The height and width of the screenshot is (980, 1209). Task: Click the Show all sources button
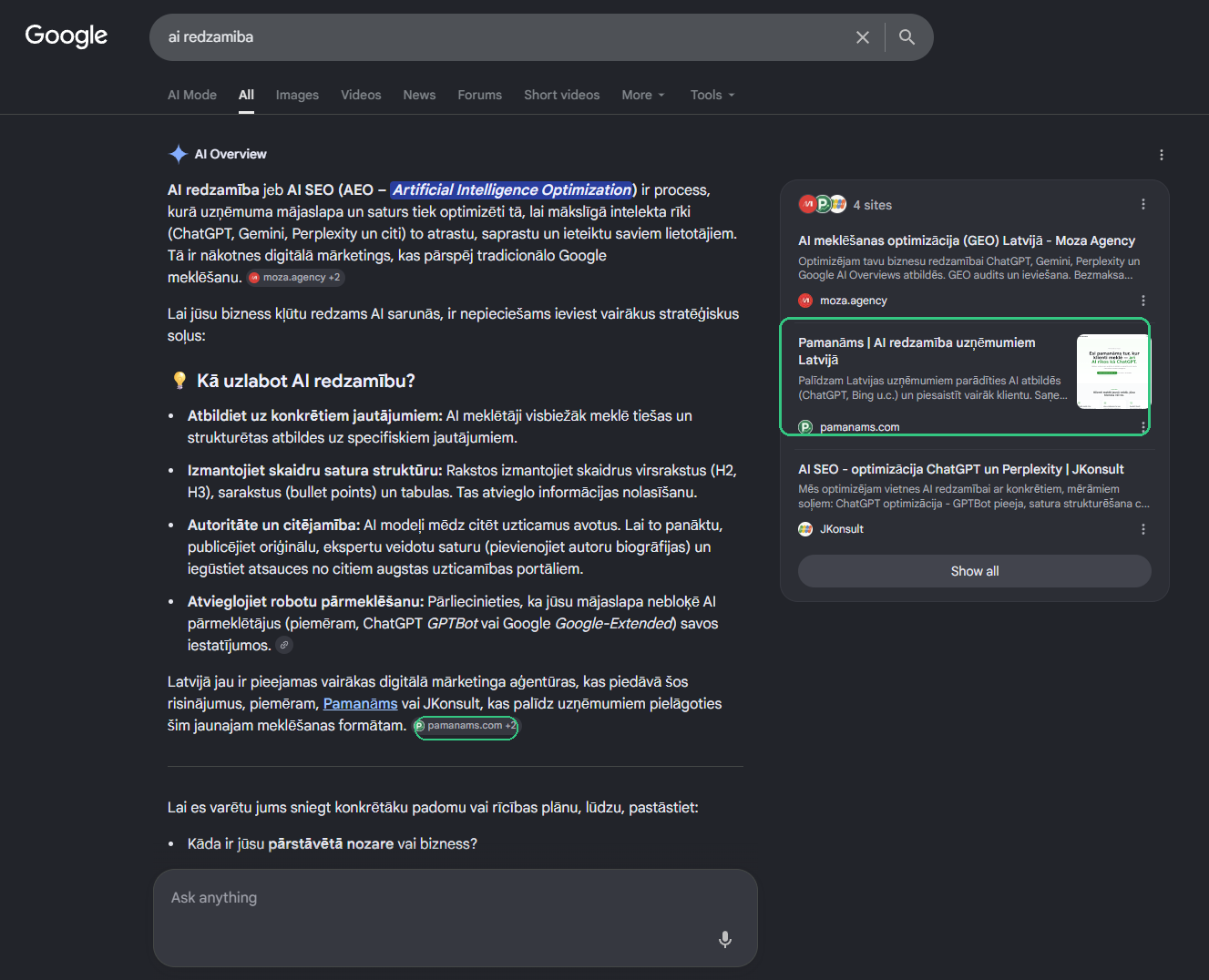[x=975, y=571]
